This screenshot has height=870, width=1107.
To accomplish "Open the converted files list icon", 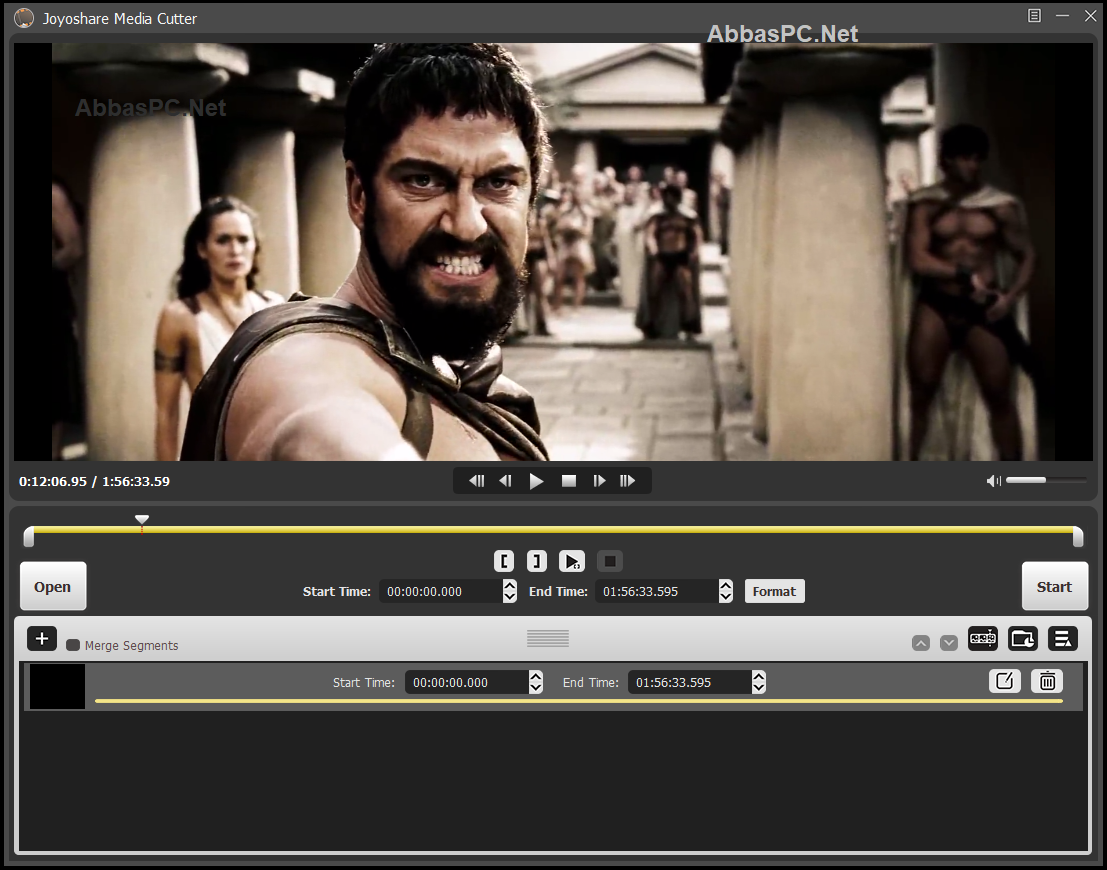I will (x=1063, y=638).
